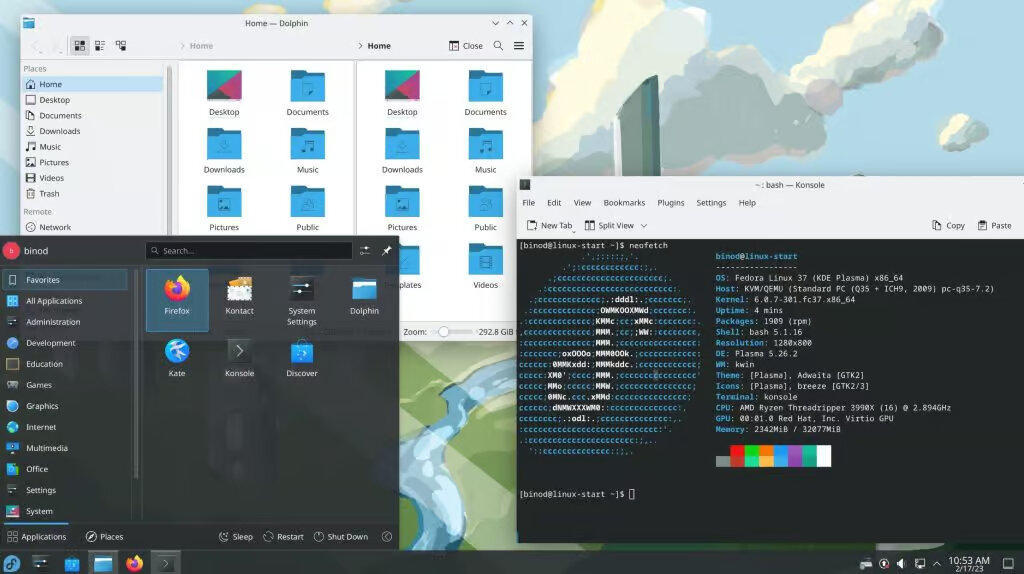Launch Kate text editor
1024x574 pixels.
point(177,358)
